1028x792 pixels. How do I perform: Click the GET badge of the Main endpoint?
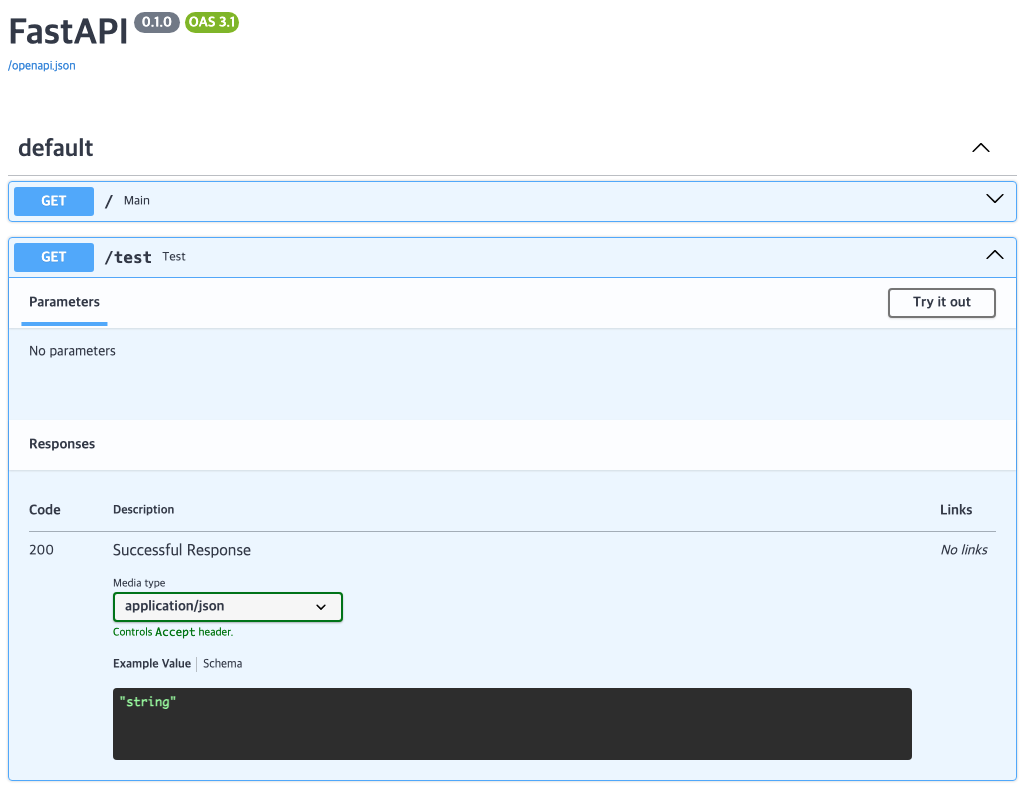[54, 201]
